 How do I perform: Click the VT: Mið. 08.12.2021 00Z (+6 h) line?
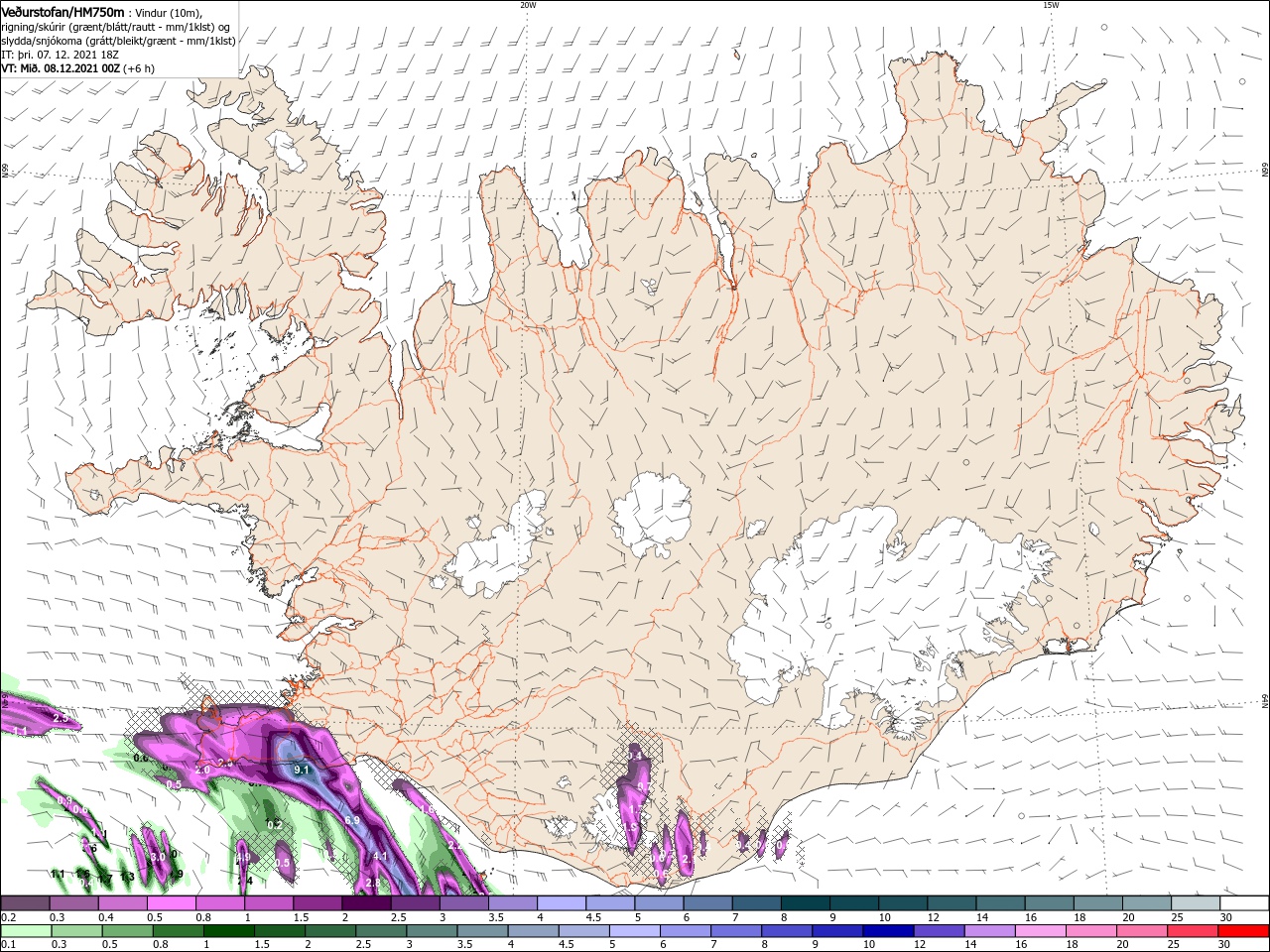click(77, 68)
